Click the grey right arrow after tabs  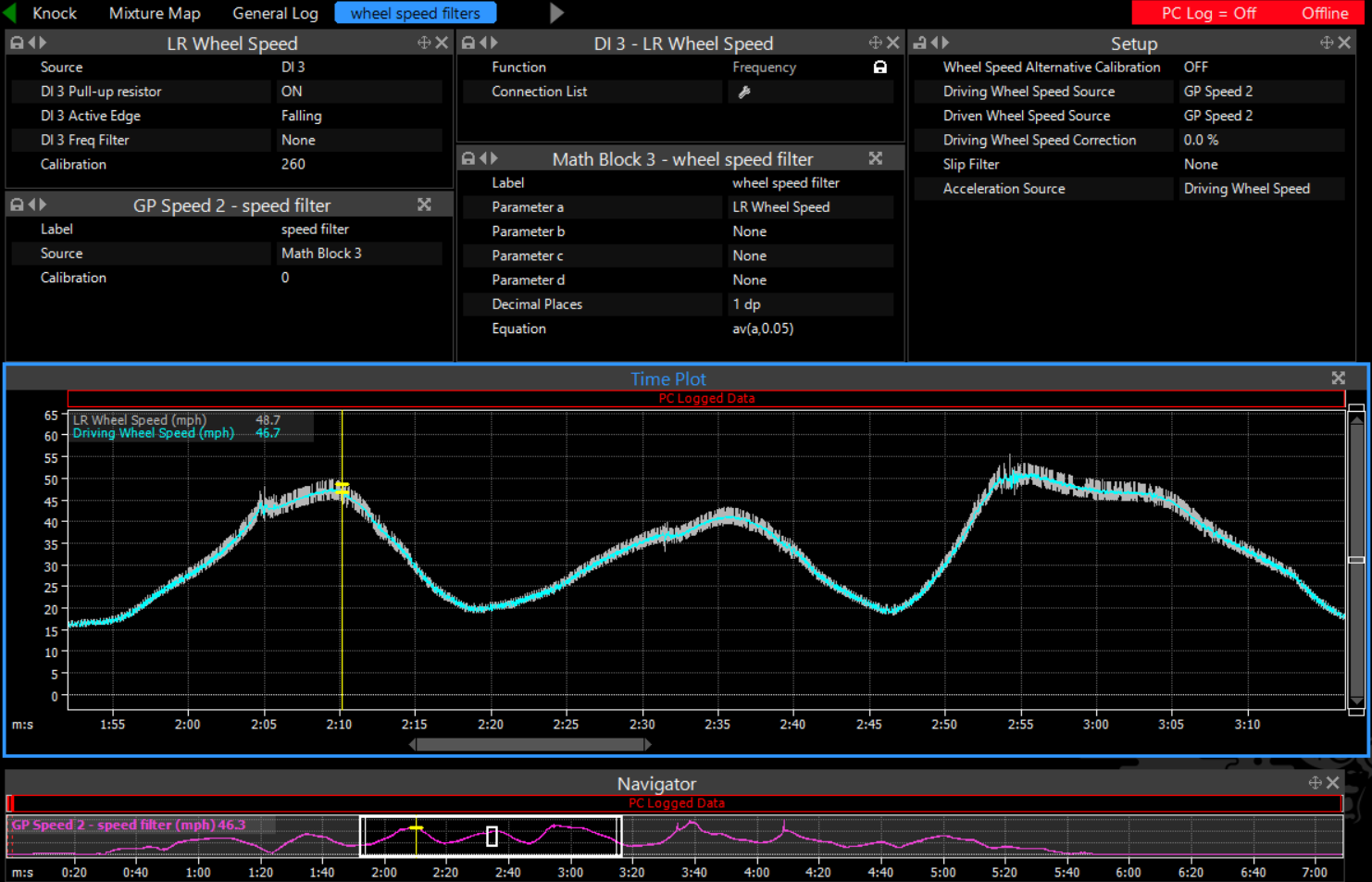coord(556,13)
